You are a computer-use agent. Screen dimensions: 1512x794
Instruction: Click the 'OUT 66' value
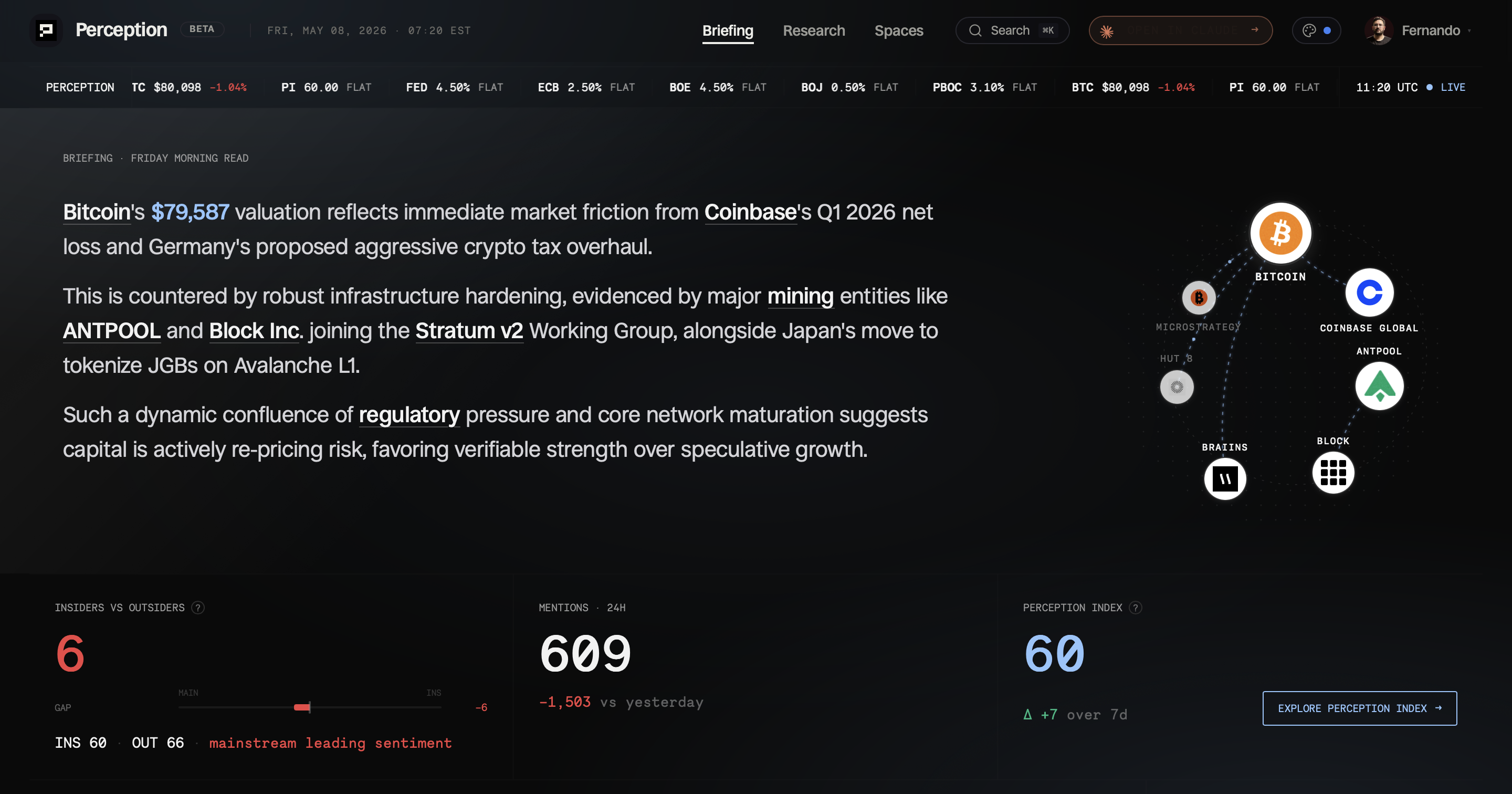[x=158, y=743]
